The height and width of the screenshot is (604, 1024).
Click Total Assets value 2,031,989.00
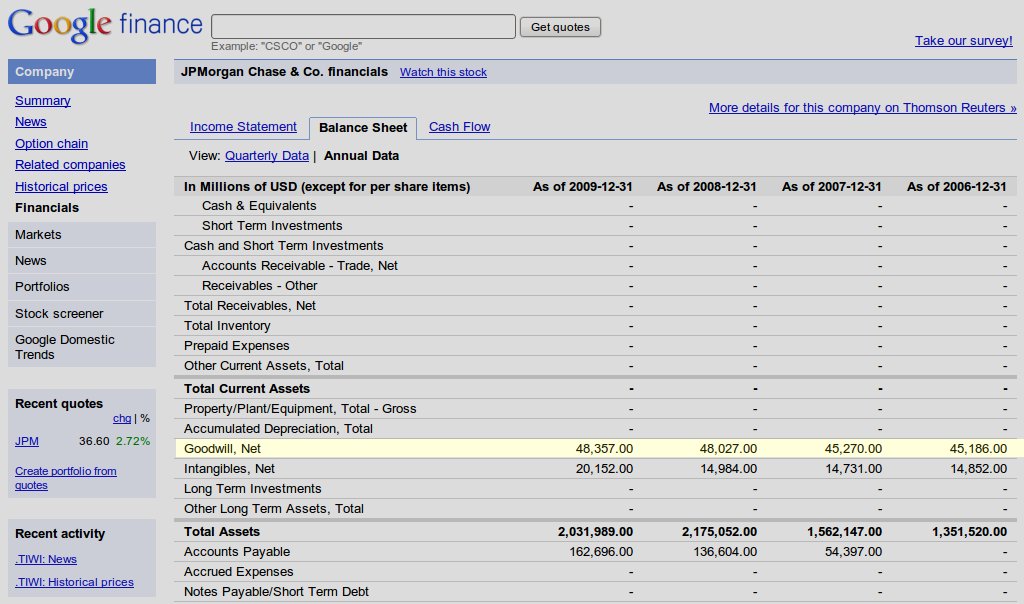(x=596, y=532)
